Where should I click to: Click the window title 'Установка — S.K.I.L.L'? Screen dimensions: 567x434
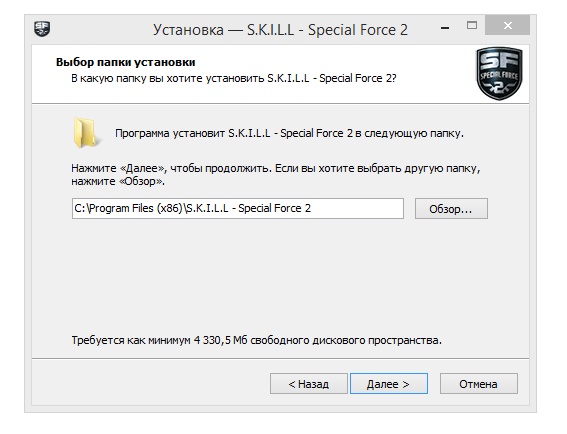pyautogui.click(x=223, y=30)
